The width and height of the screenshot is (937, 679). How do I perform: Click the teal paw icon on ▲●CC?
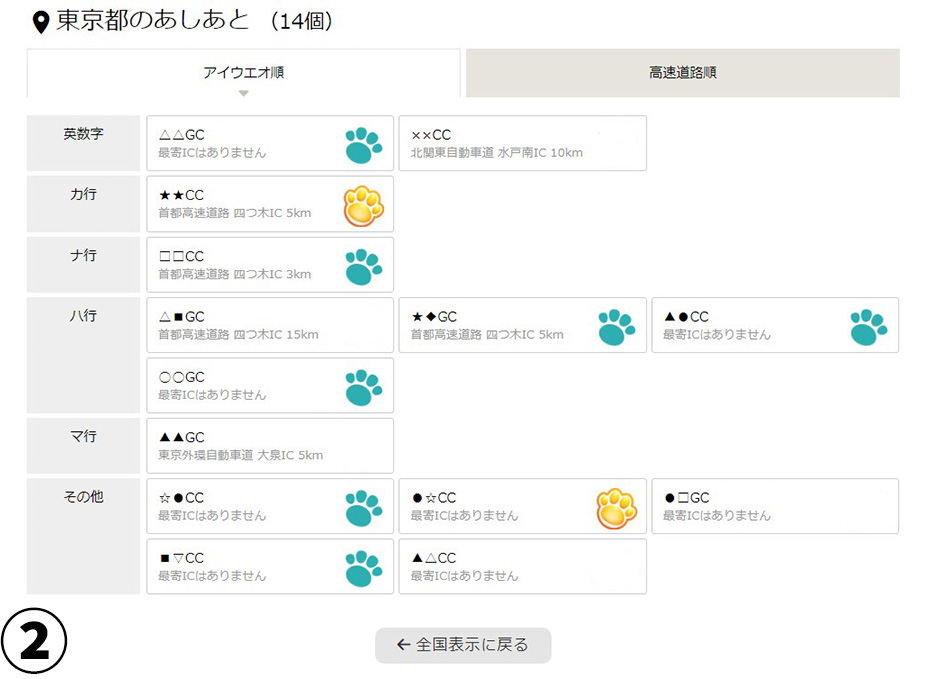pos(868,327)
